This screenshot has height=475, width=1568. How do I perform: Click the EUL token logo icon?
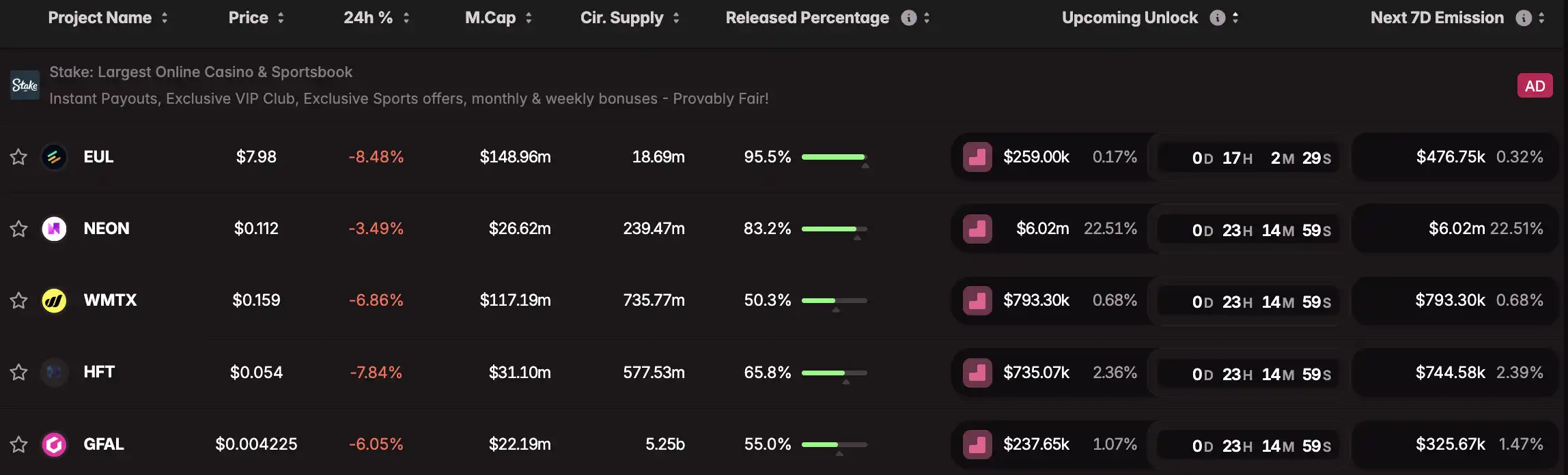(54, 157)
